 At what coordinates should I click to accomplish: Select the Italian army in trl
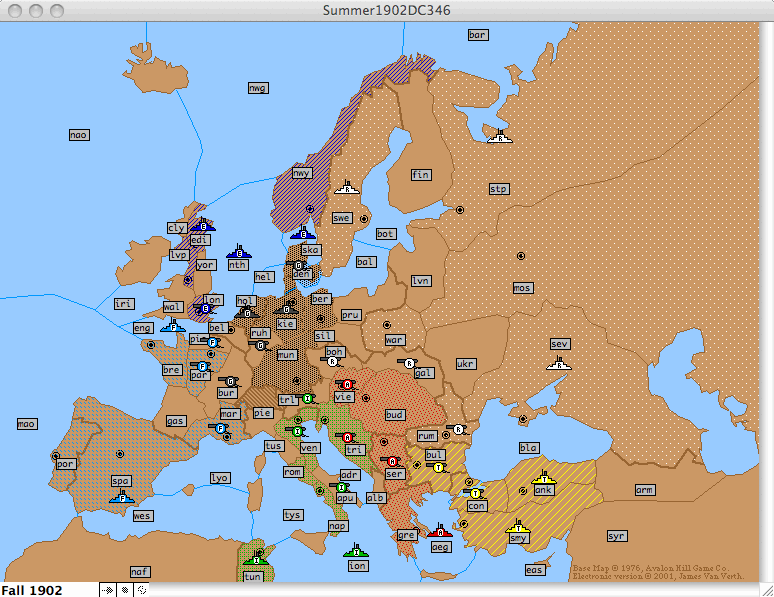click(307, 398)
